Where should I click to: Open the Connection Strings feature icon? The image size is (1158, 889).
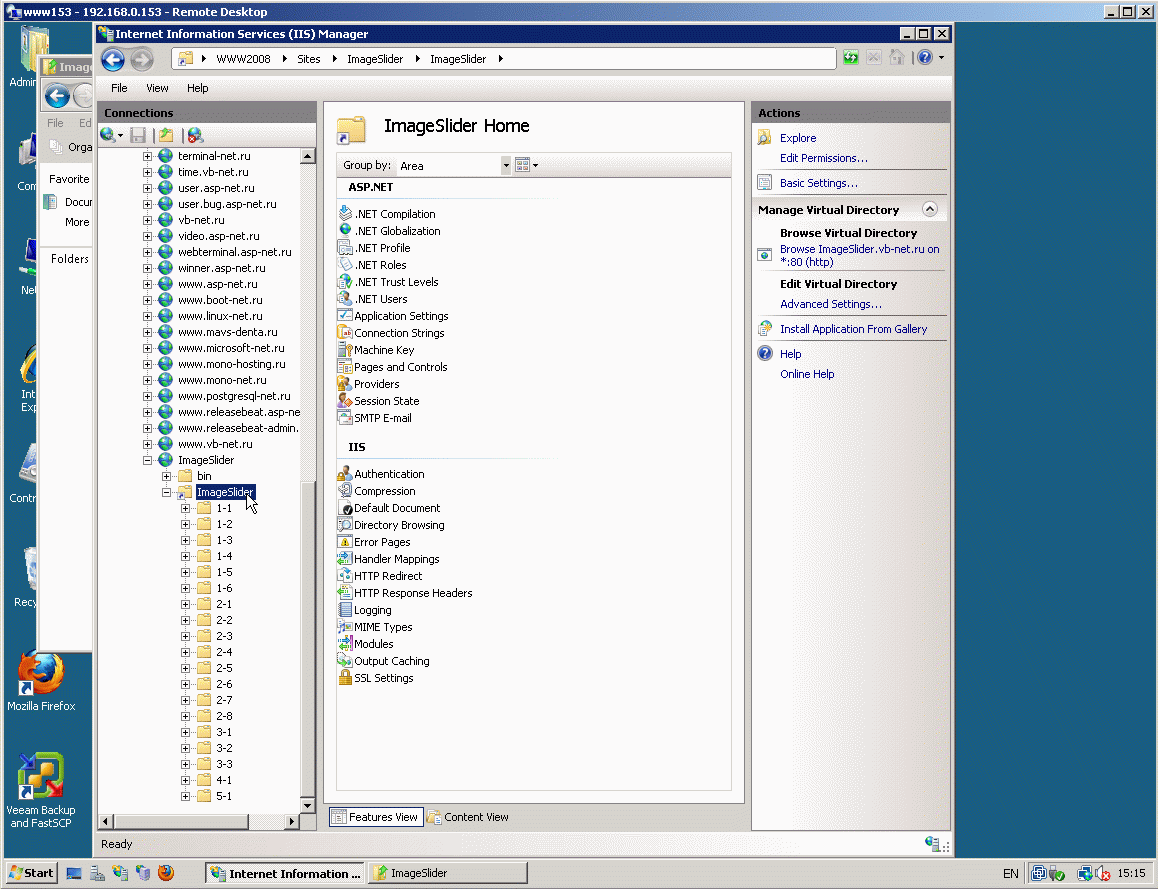tap(345, 332)
